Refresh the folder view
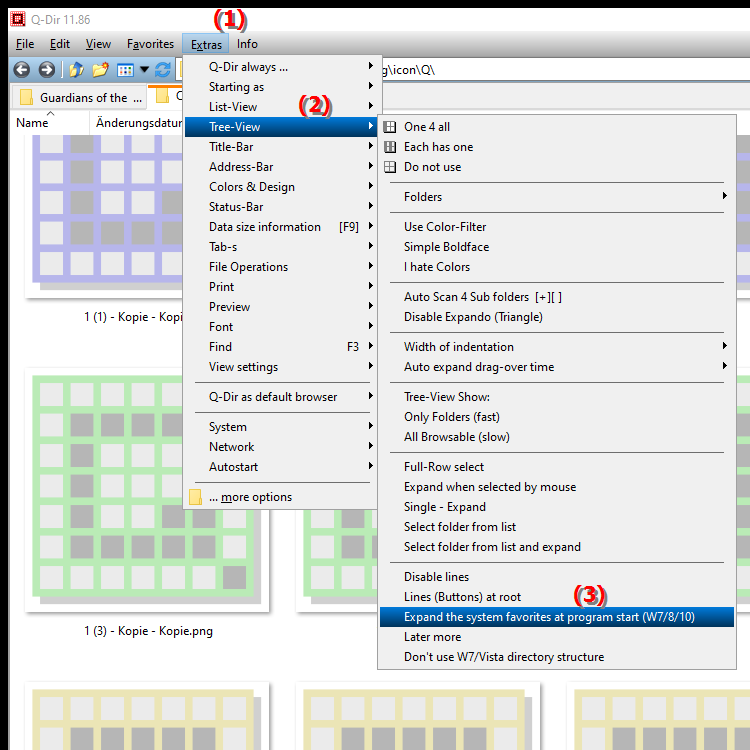 [x=163, y=70]
